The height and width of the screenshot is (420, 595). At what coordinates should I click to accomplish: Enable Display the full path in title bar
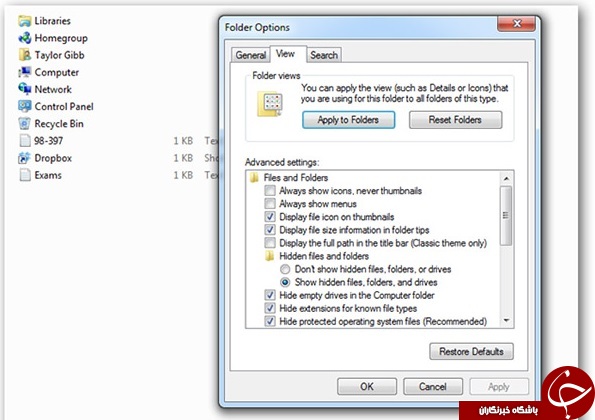pos(270,243)
